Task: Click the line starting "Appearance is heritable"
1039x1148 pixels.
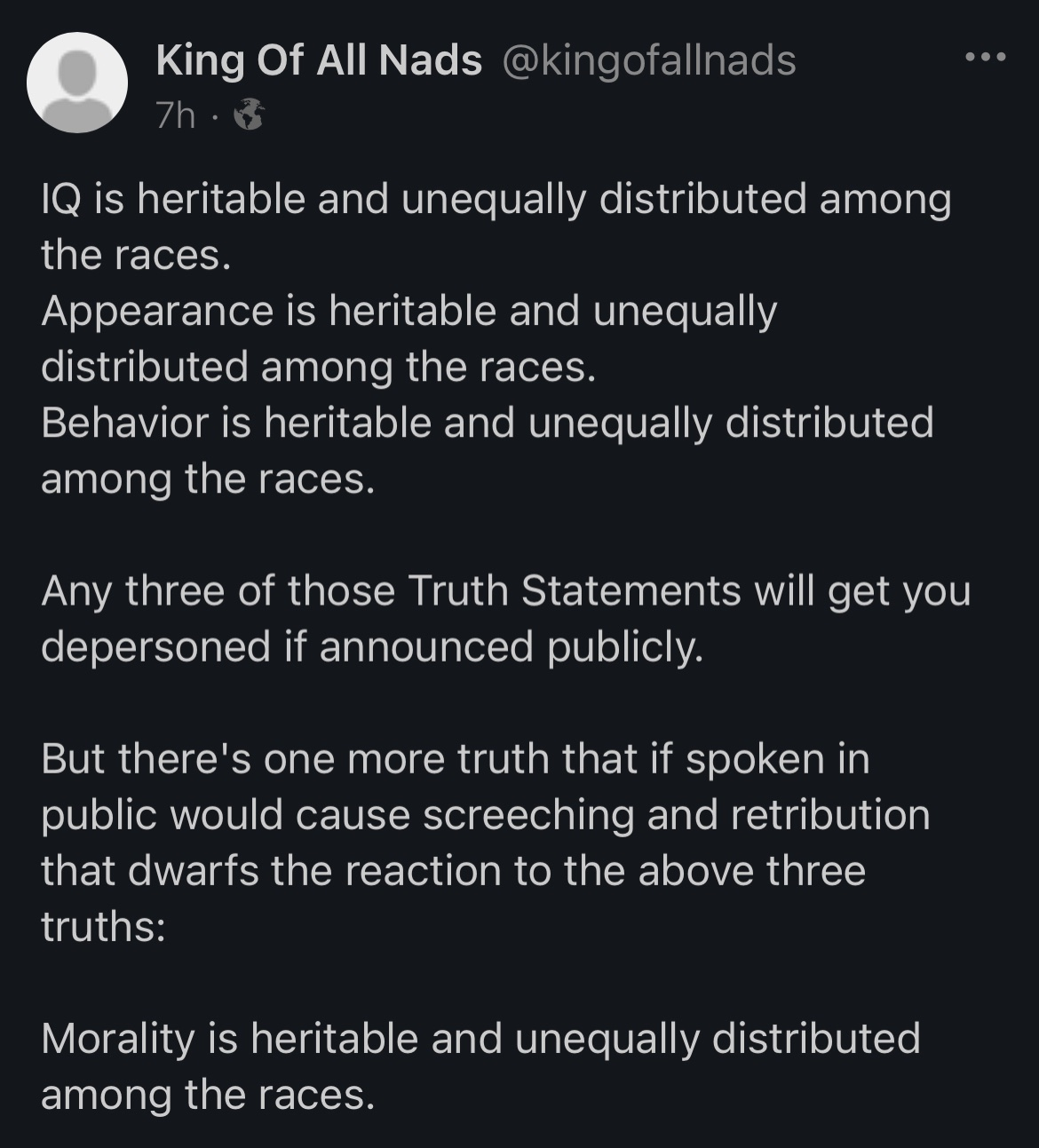Action: (x=408, y=311)
